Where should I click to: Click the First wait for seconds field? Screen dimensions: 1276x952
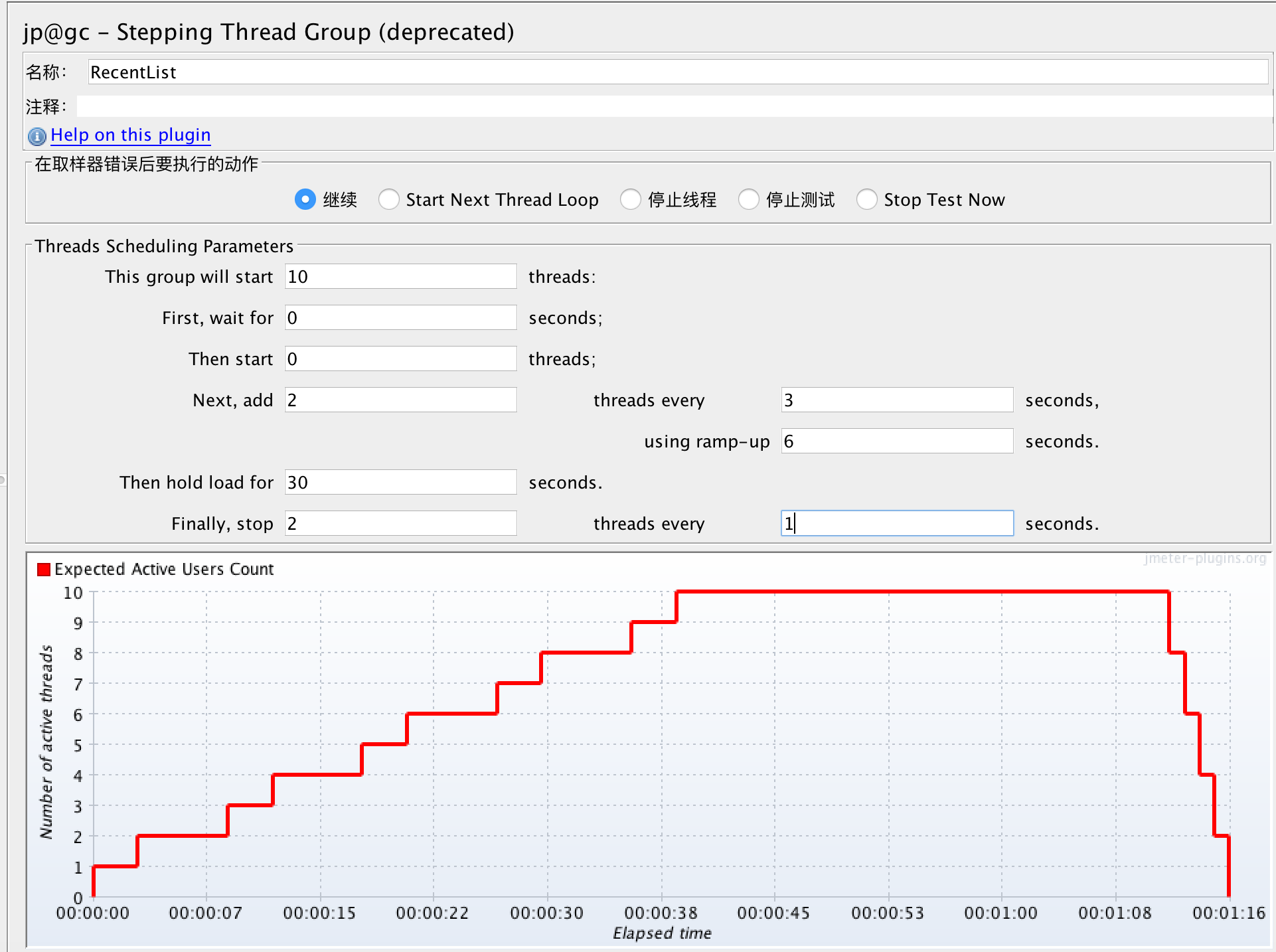[x=398, y=317]
